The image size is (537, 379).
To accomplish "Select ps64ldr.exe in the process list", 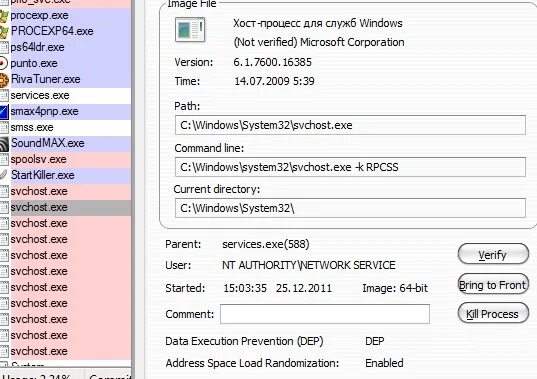I will pos(65,47).
